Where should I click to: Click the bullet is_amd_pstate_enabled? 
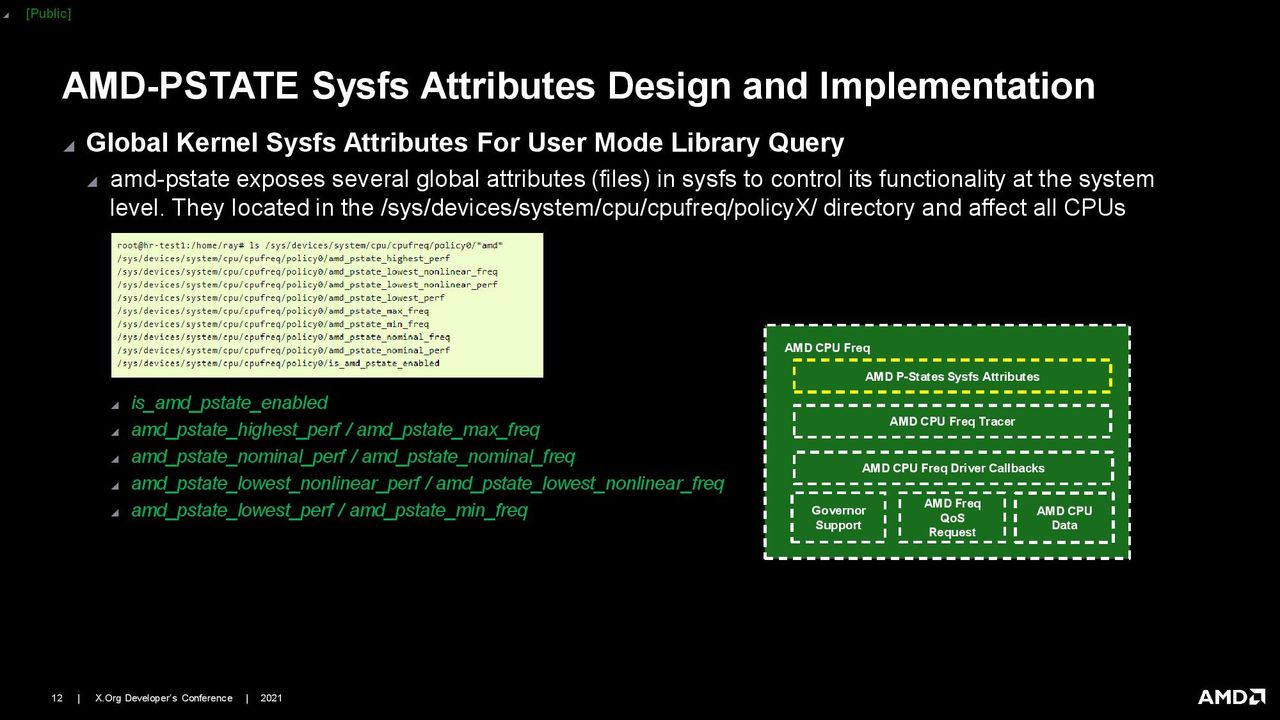click(x=229, y=403)
